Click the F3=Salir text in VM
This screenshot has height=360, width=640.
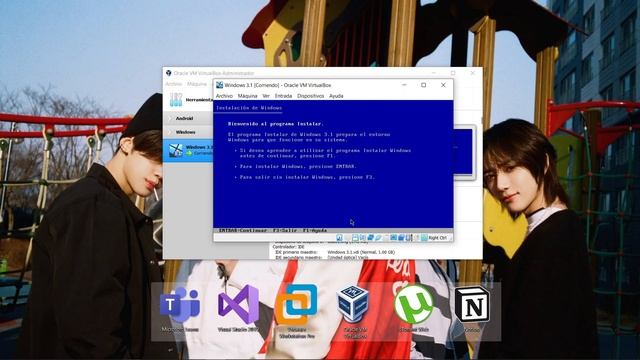coord(285,231)
